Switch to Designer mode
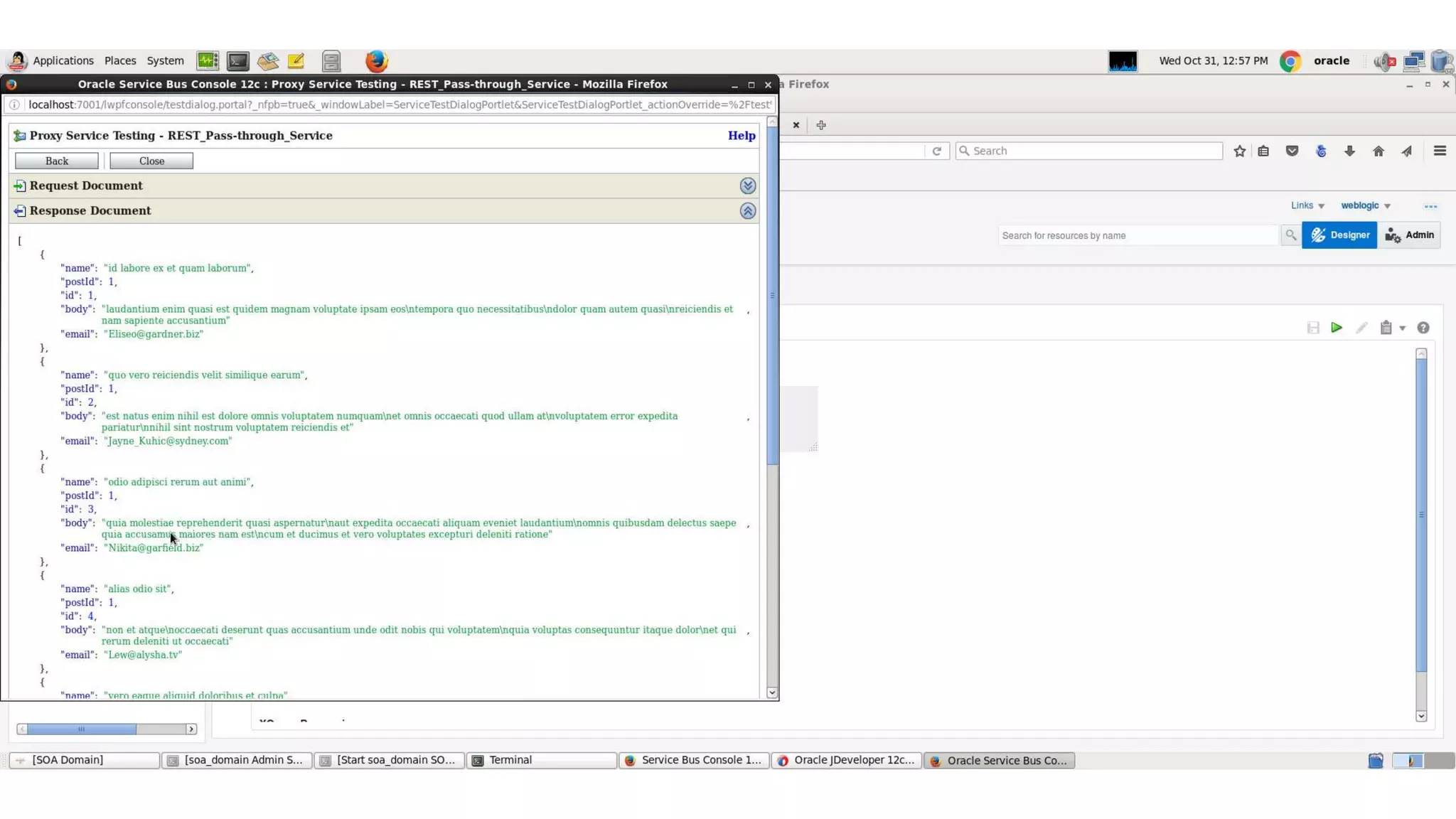The image size is (1456, 819). click(x=1339, y=235)
